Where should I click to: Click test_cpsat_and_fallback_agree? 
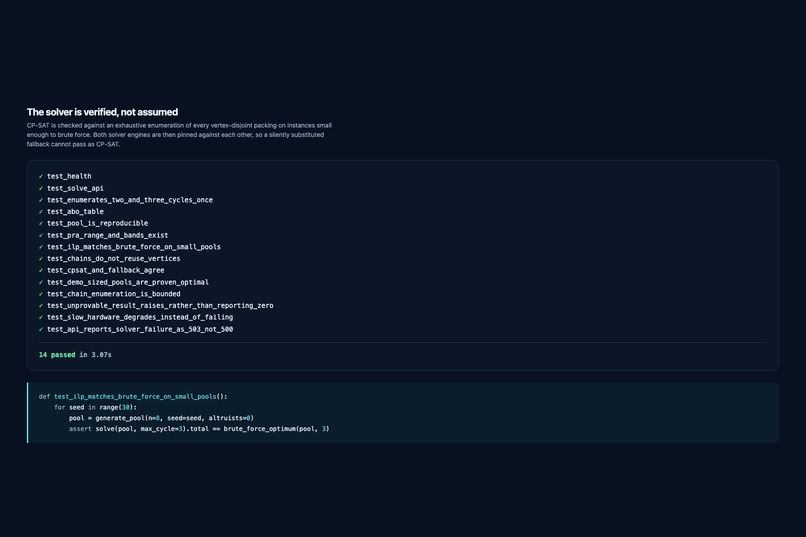[101, 270]
